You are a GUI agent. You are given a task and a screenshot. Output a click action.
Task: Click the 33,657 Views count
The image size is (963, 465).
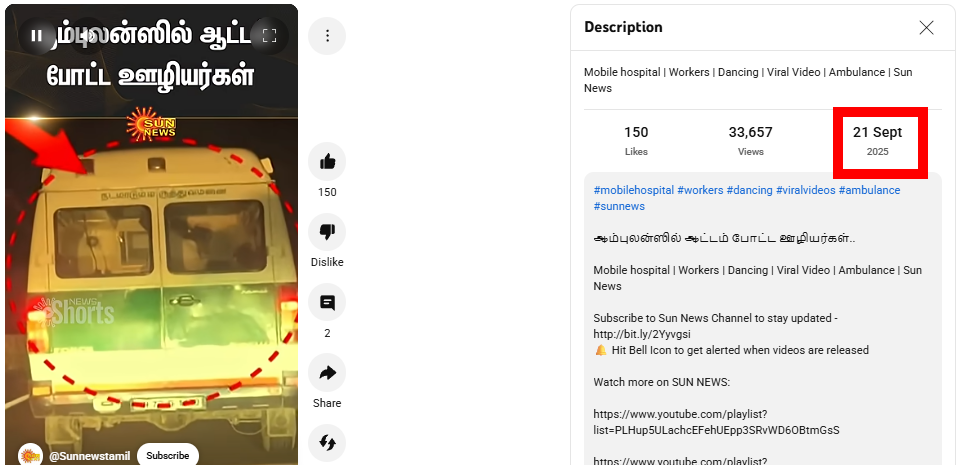(x=751, y=141)
